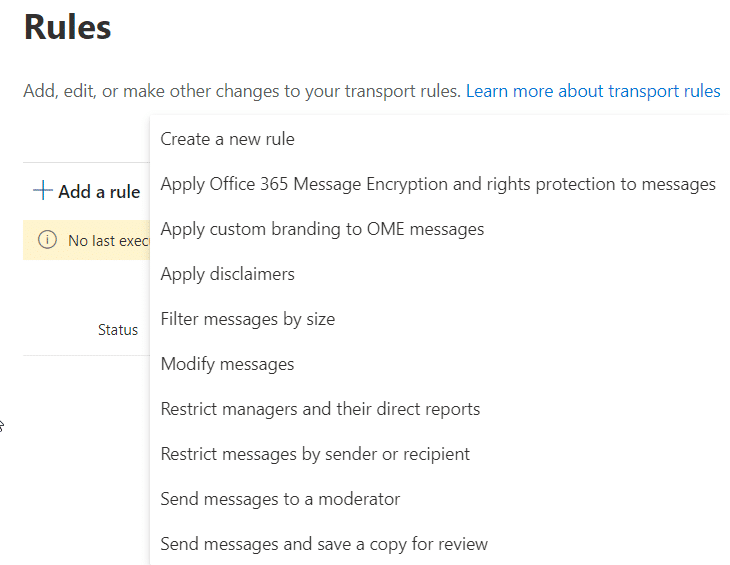Click the No last exec notification banner
This screenshot has height=565, width=730.
87,240
